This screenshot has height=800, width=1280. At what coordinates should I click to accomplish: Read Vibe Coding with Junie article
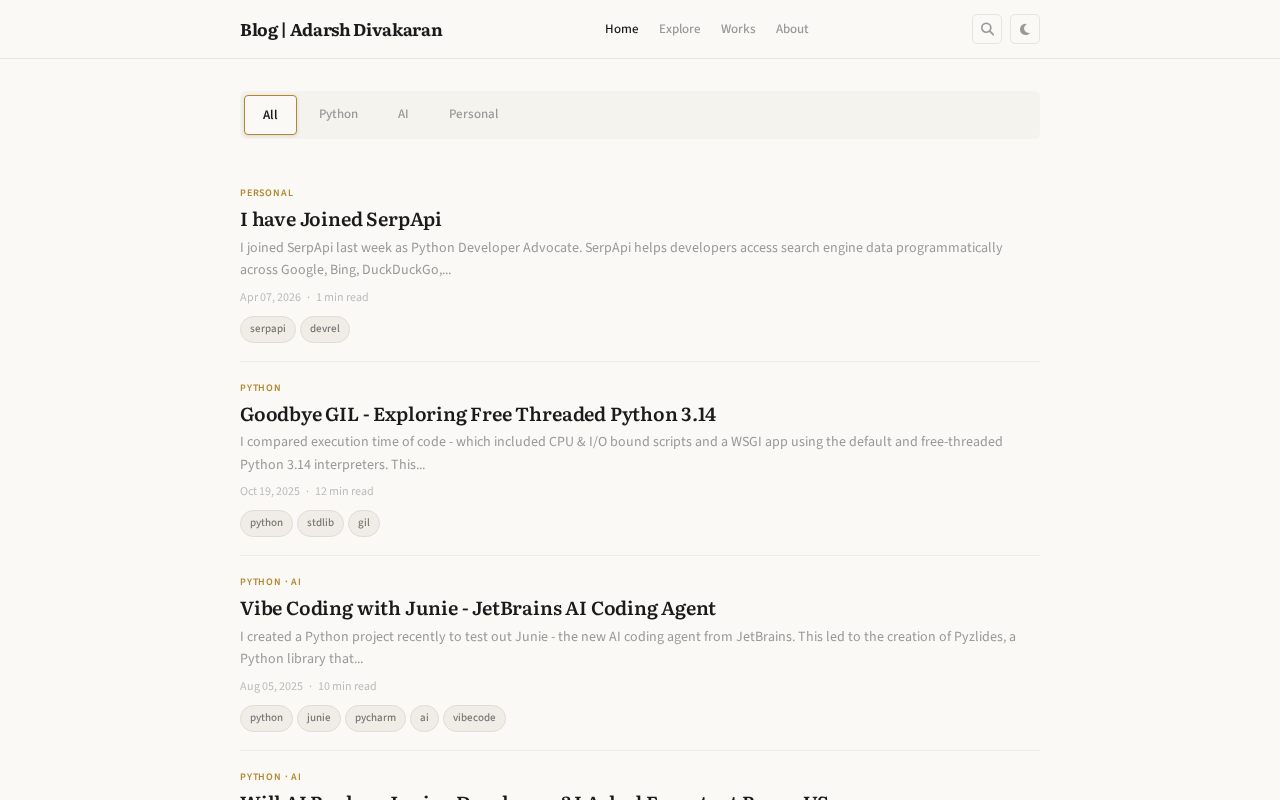tap(477, 608)
